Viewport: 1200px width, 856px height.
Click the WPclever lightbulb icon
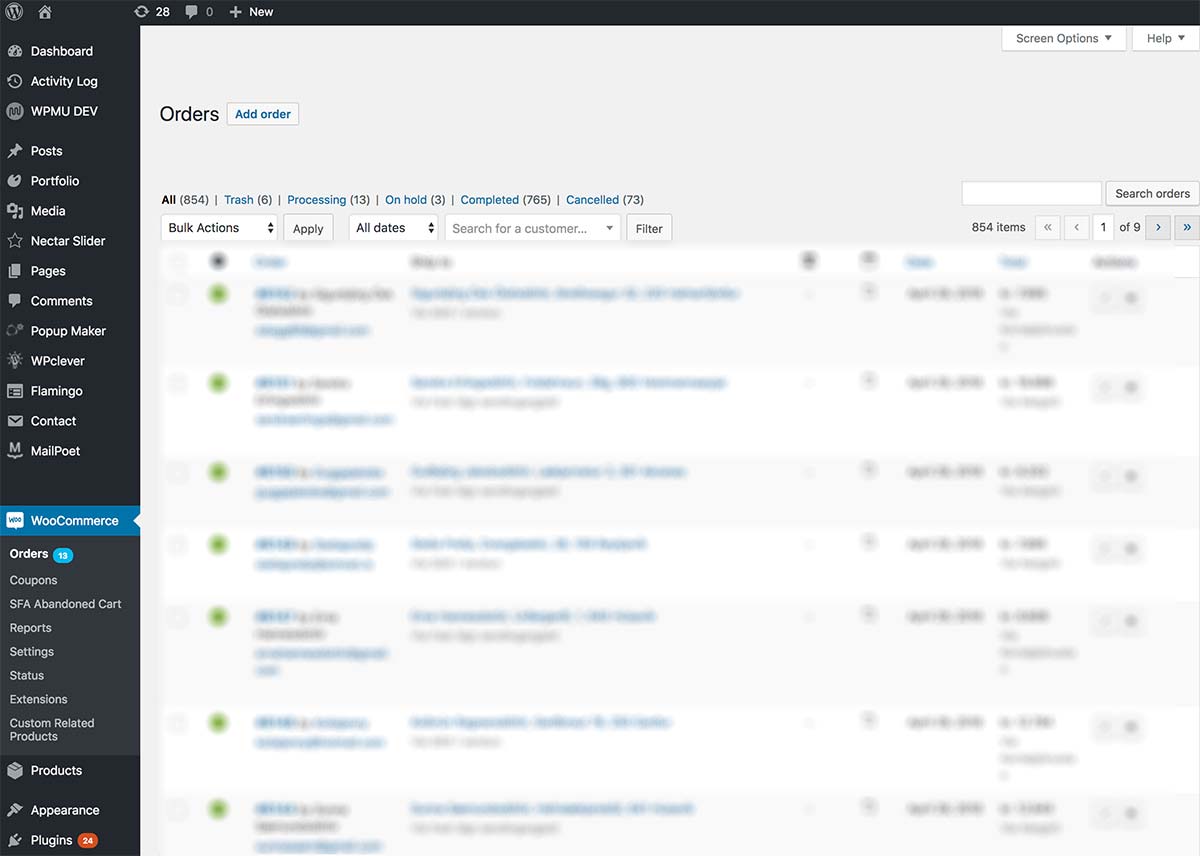click(x=14, y=361)
